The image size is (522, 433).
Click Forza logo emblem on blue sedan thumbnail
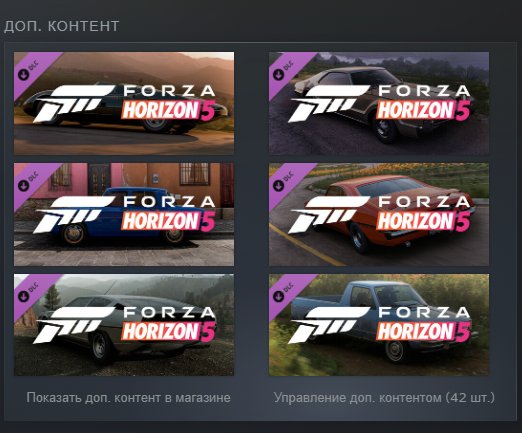pyautogui.click(x=75, y=215)
